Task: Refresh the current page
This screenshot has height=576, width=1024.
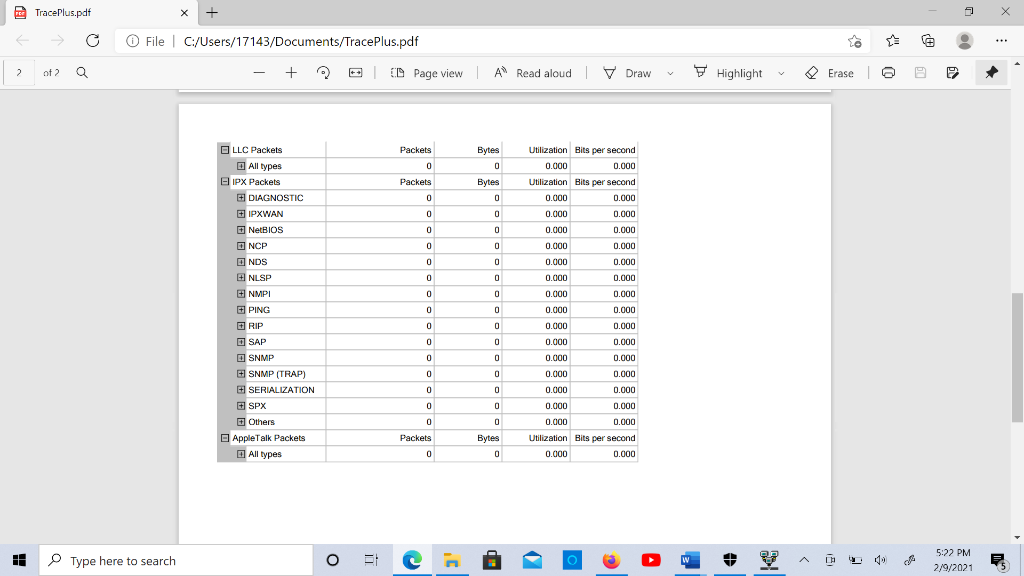Action: point(93,41)
